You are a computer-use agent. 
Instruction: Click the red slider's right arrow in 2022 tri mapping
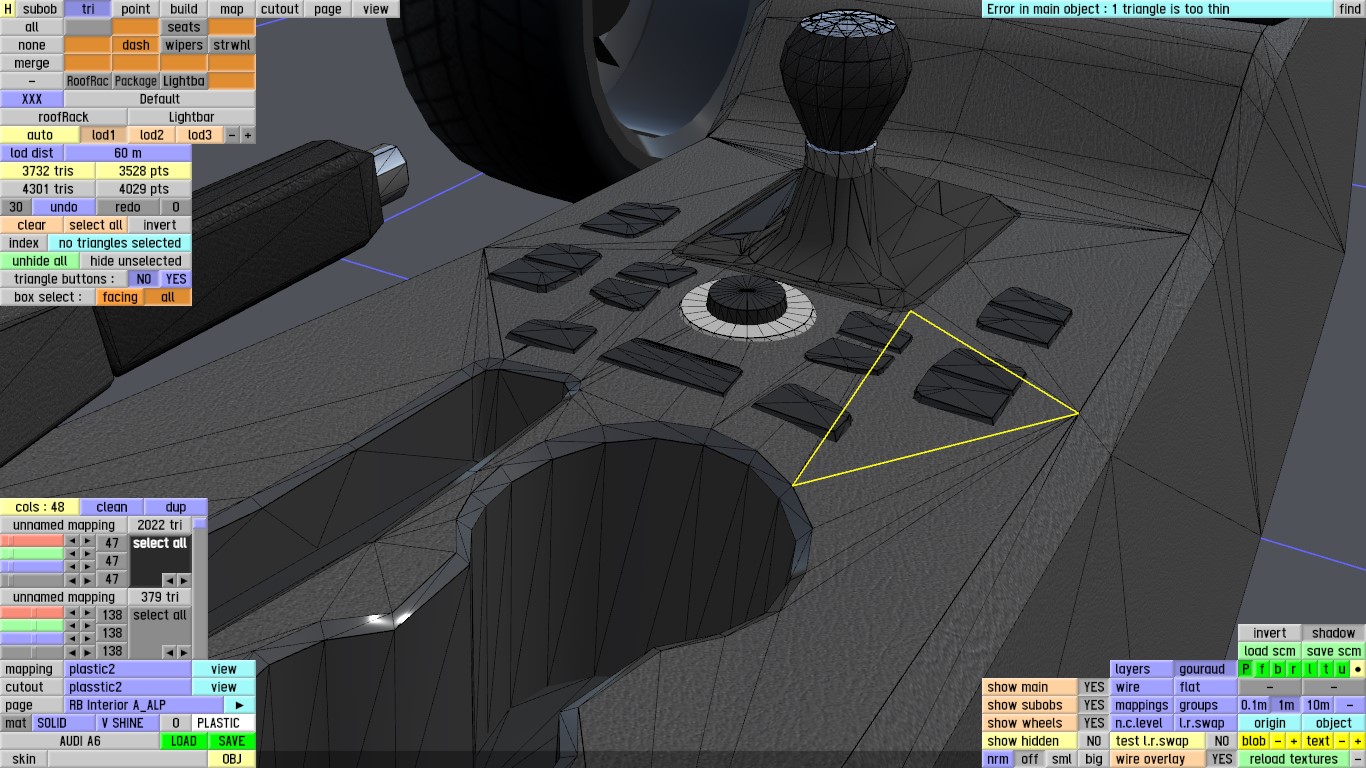click(x=88, y=541)
